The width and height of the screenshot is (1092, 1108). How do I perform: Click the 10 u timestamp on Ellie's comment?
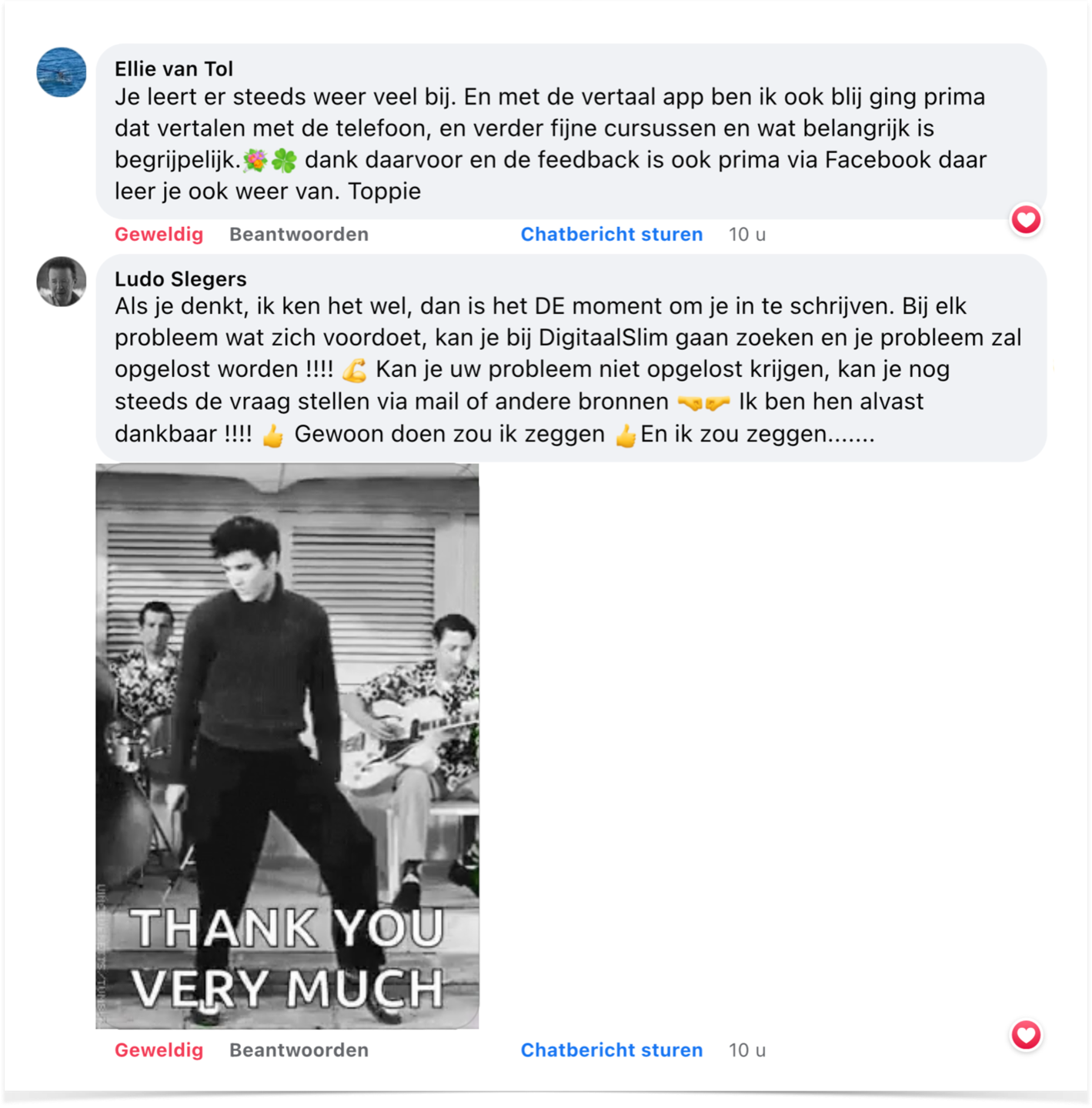747,234
